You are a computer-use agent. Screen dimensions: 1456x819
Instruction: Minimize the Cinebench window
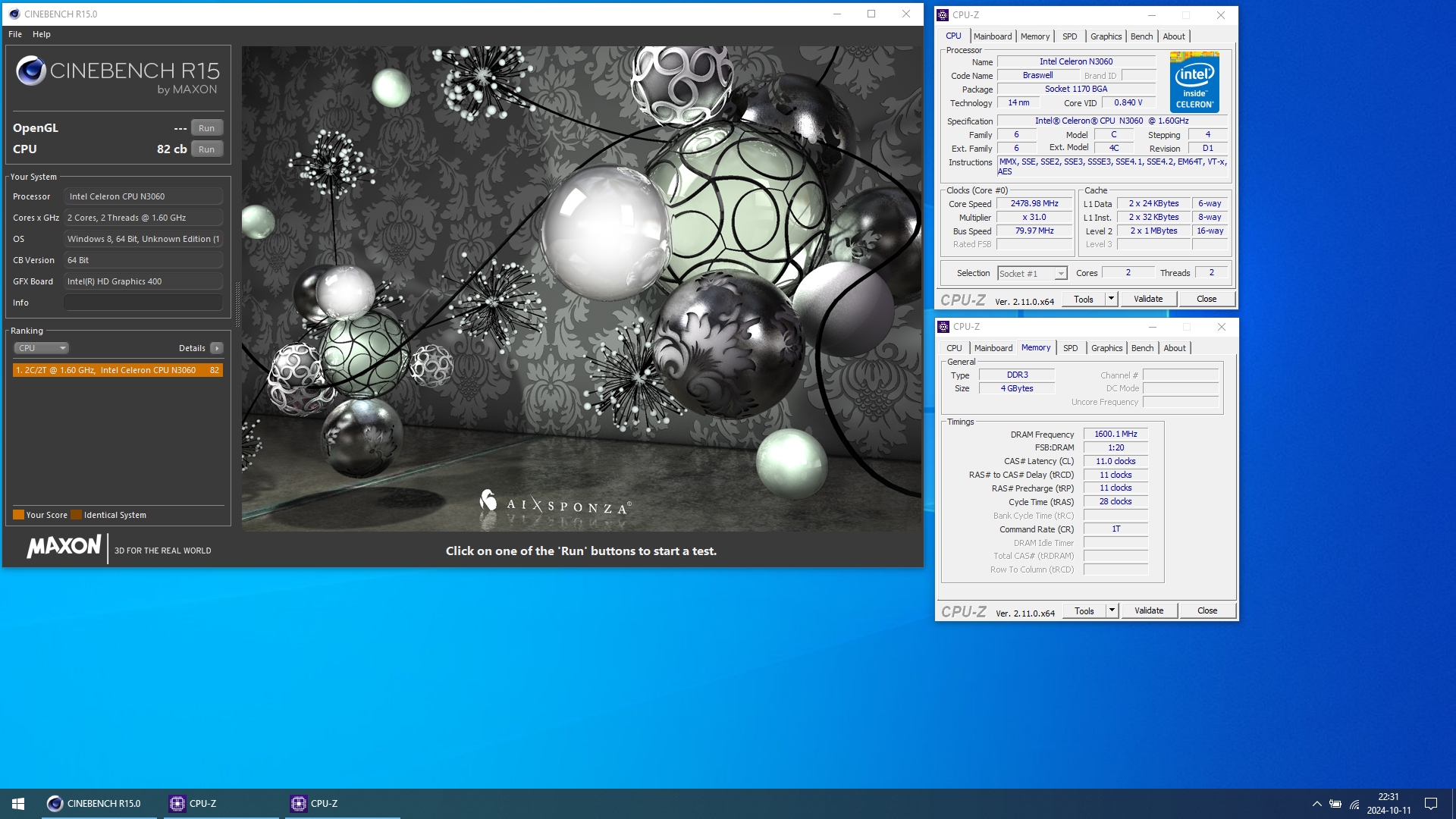point(837,14)
